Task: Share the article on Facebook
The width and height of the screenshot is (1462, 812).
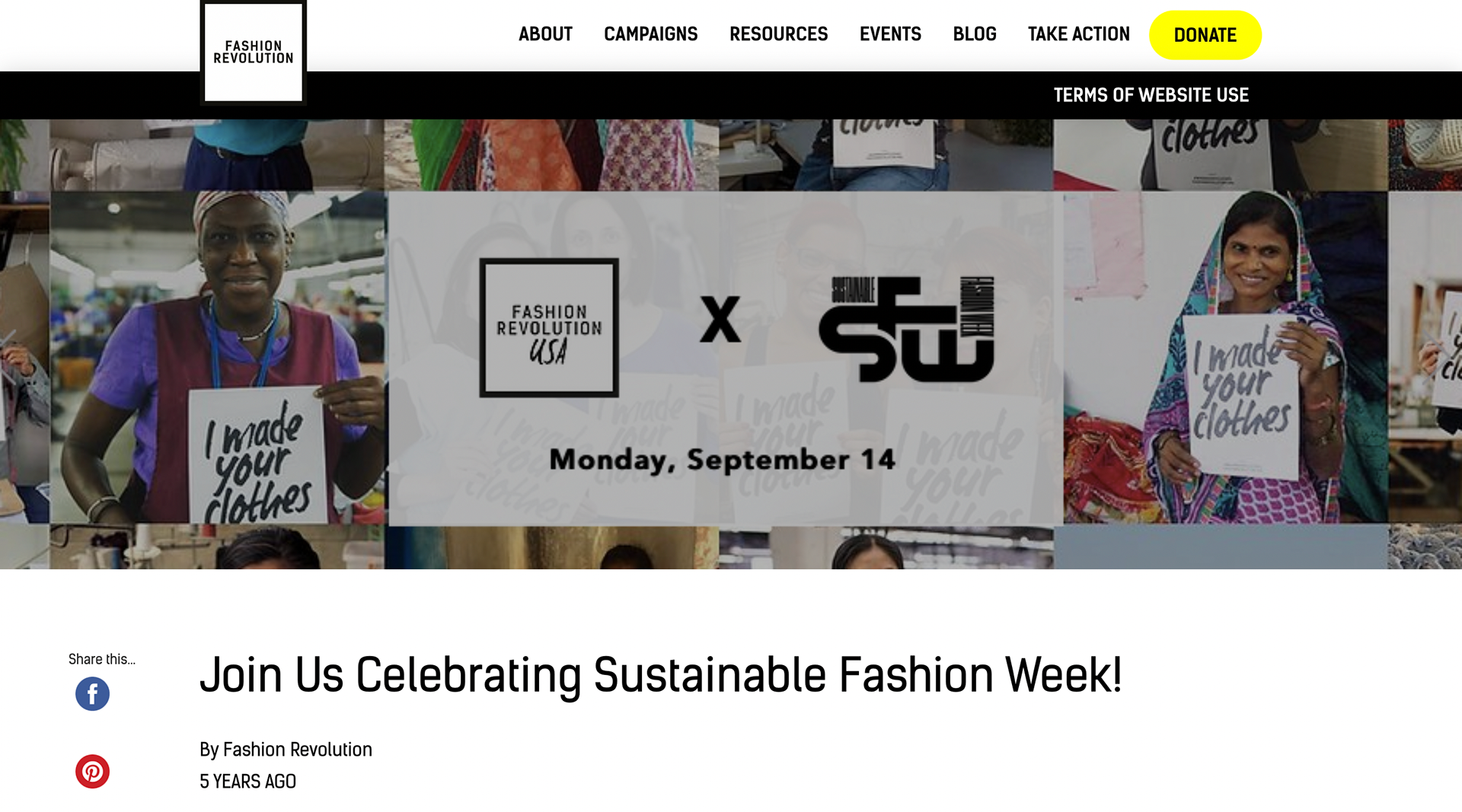Action: [92, 694]
